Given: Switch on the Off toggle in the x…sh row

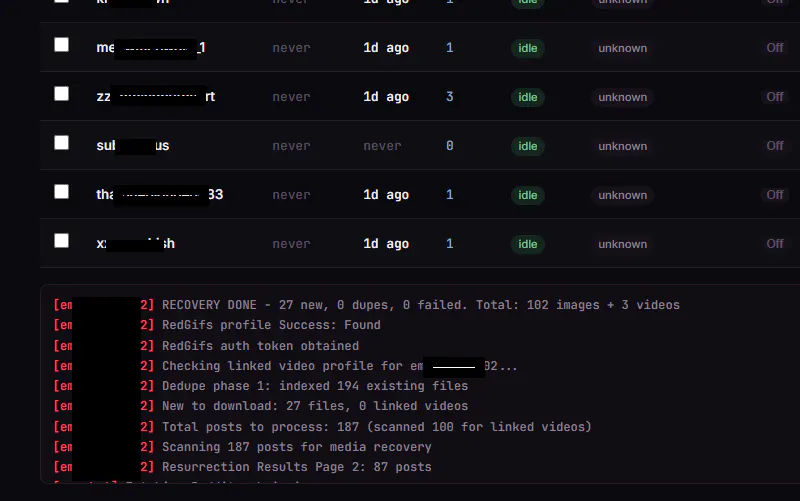Looking at the screenshot, I should pos(774,244).
